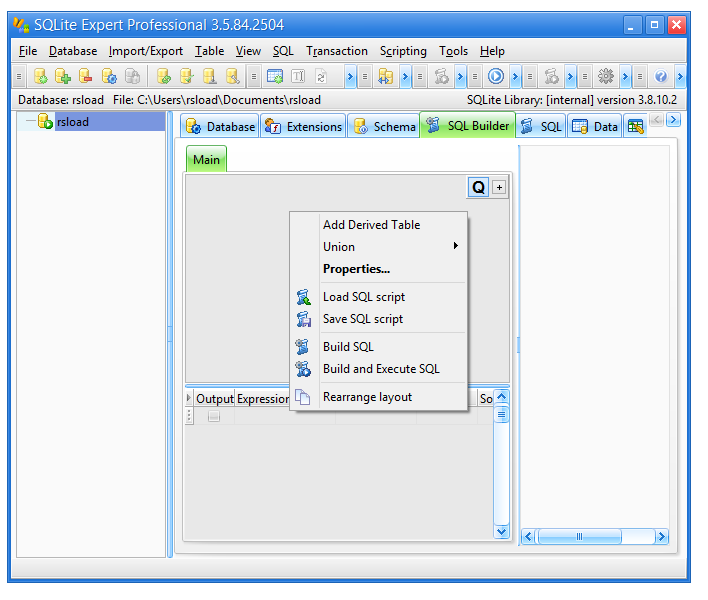The height and width of the screenshot is (600, 708).
Task: Click the grayed-out database lock icon
Action: (x=132, y=76)
